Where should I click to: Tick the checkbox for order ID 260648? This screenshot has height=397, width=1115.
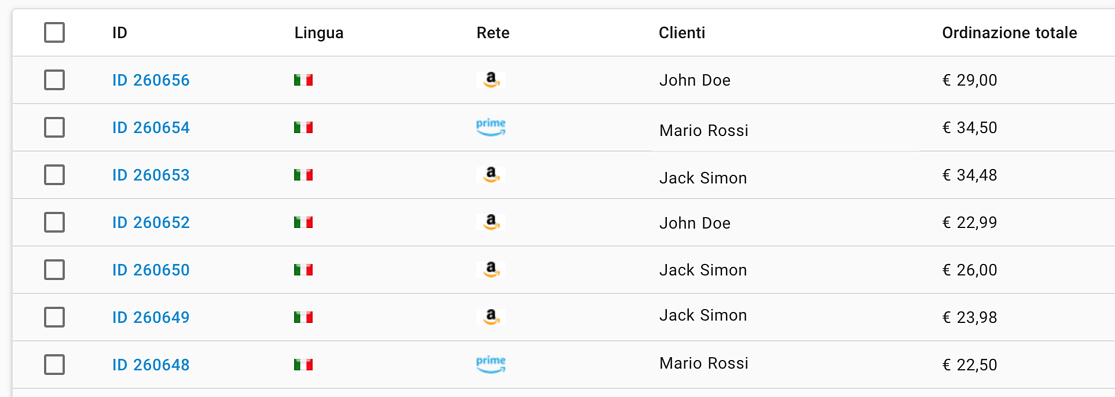click(x=54, y=365)
